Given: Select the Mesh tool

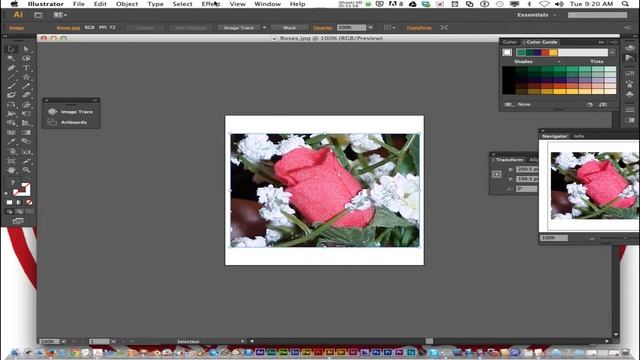Looking at the screenshot, I should [x=11, y=132].
